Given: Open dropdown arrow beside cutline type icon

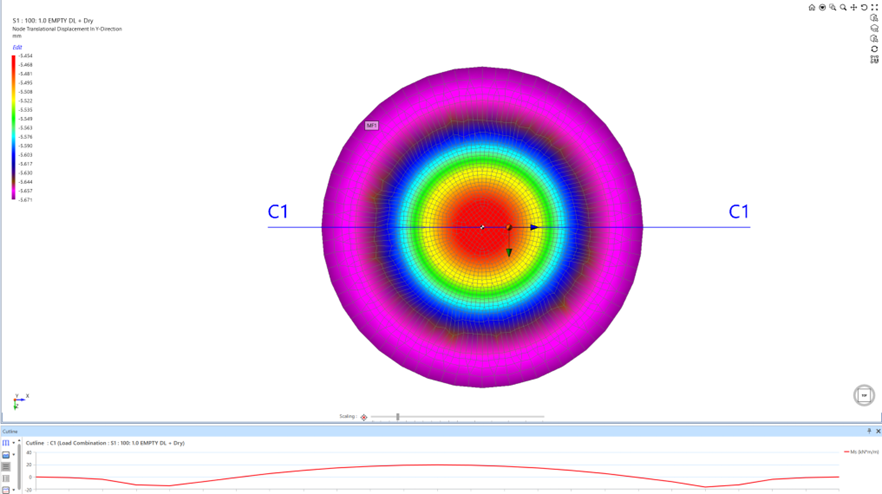Looking at the screenshot, I should 14,443.
